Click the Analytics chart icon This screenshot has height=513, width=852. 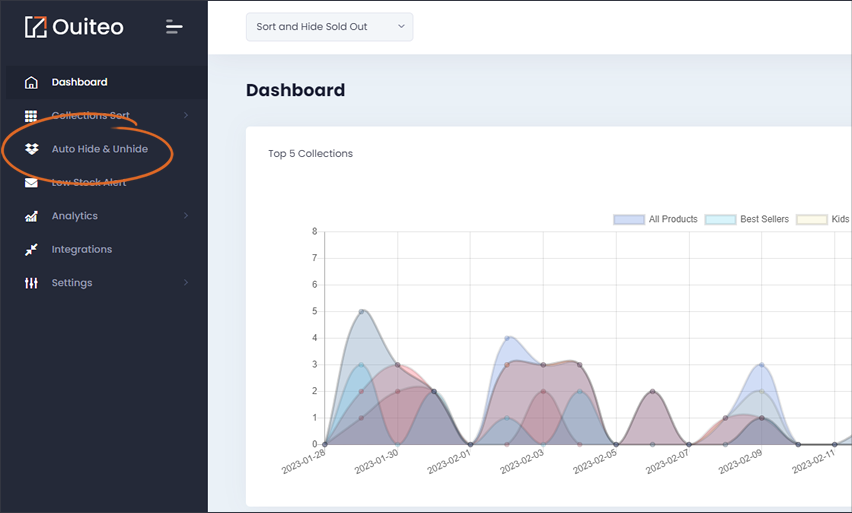pyautogui.click(x=32, y=216)
